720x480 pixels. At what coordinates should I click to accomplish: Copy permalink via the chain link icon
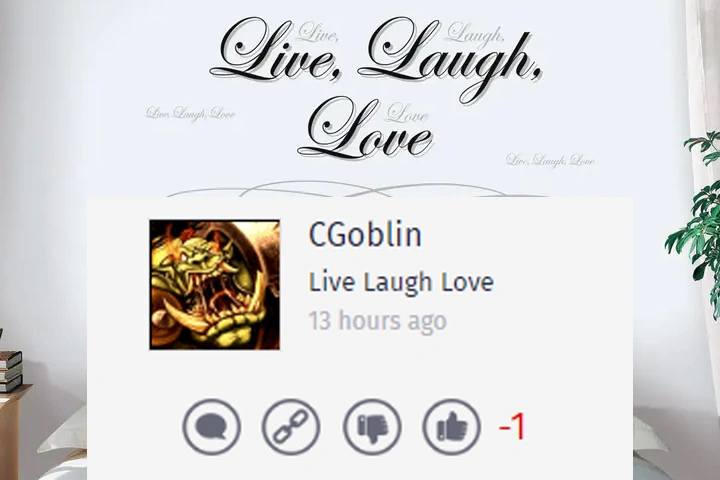click(291, 427)
